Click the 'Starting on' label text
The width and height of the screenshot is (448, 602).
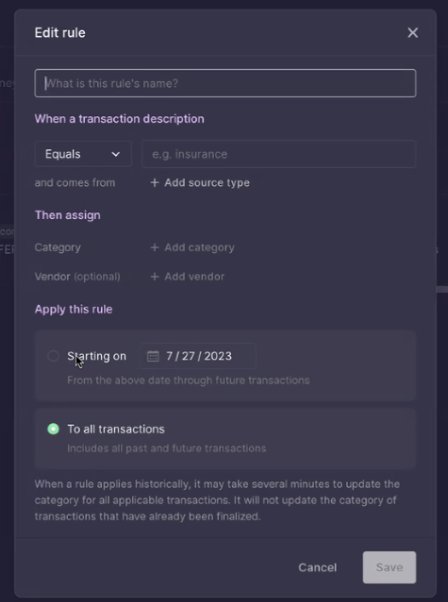point(97,356)
